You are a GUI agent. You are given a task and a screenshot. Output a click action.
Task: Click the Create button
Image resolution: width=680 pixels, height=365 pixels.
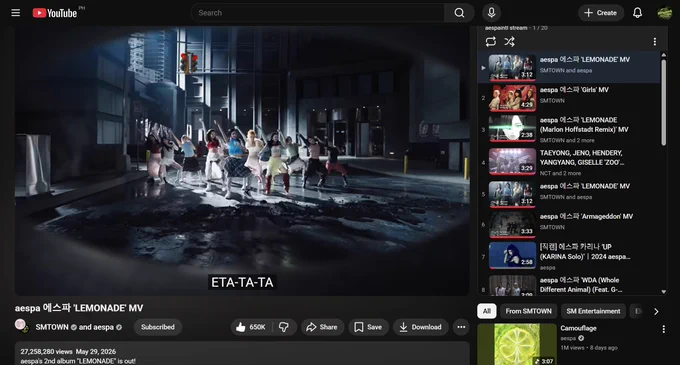(x=601, y=13)
